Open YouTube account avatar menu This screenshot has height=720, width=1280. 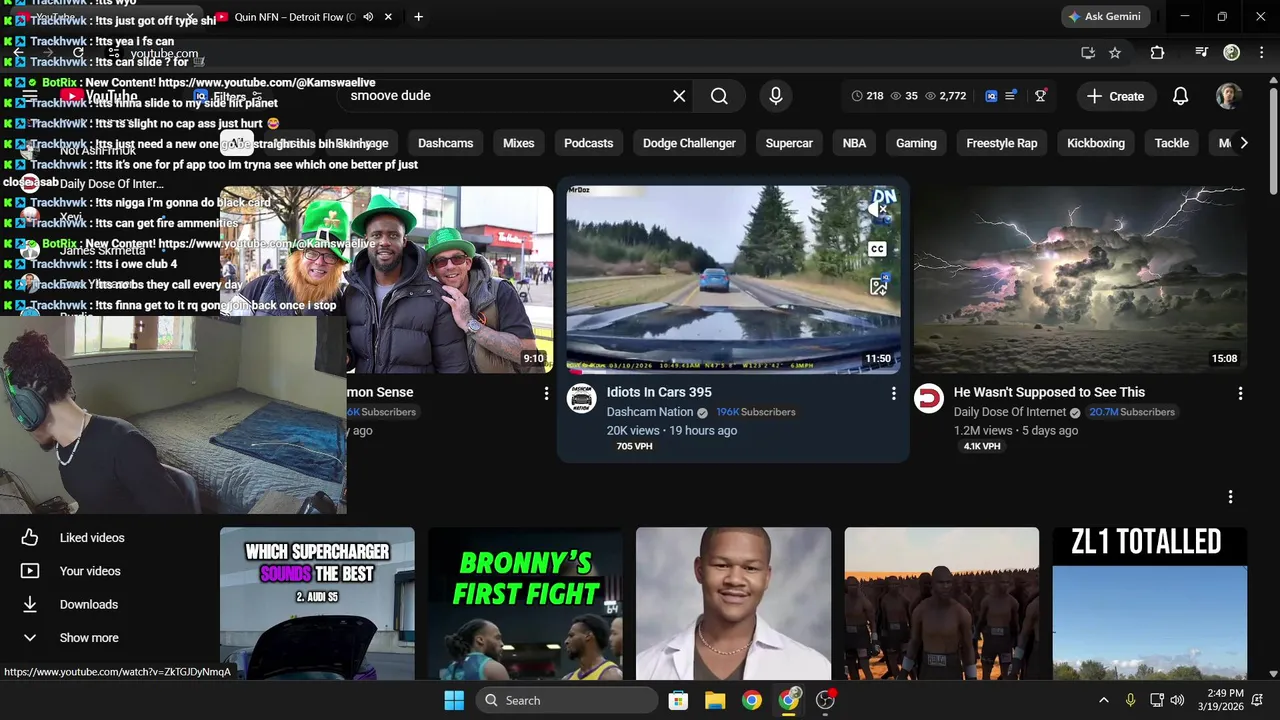[x=1228, y=96]
